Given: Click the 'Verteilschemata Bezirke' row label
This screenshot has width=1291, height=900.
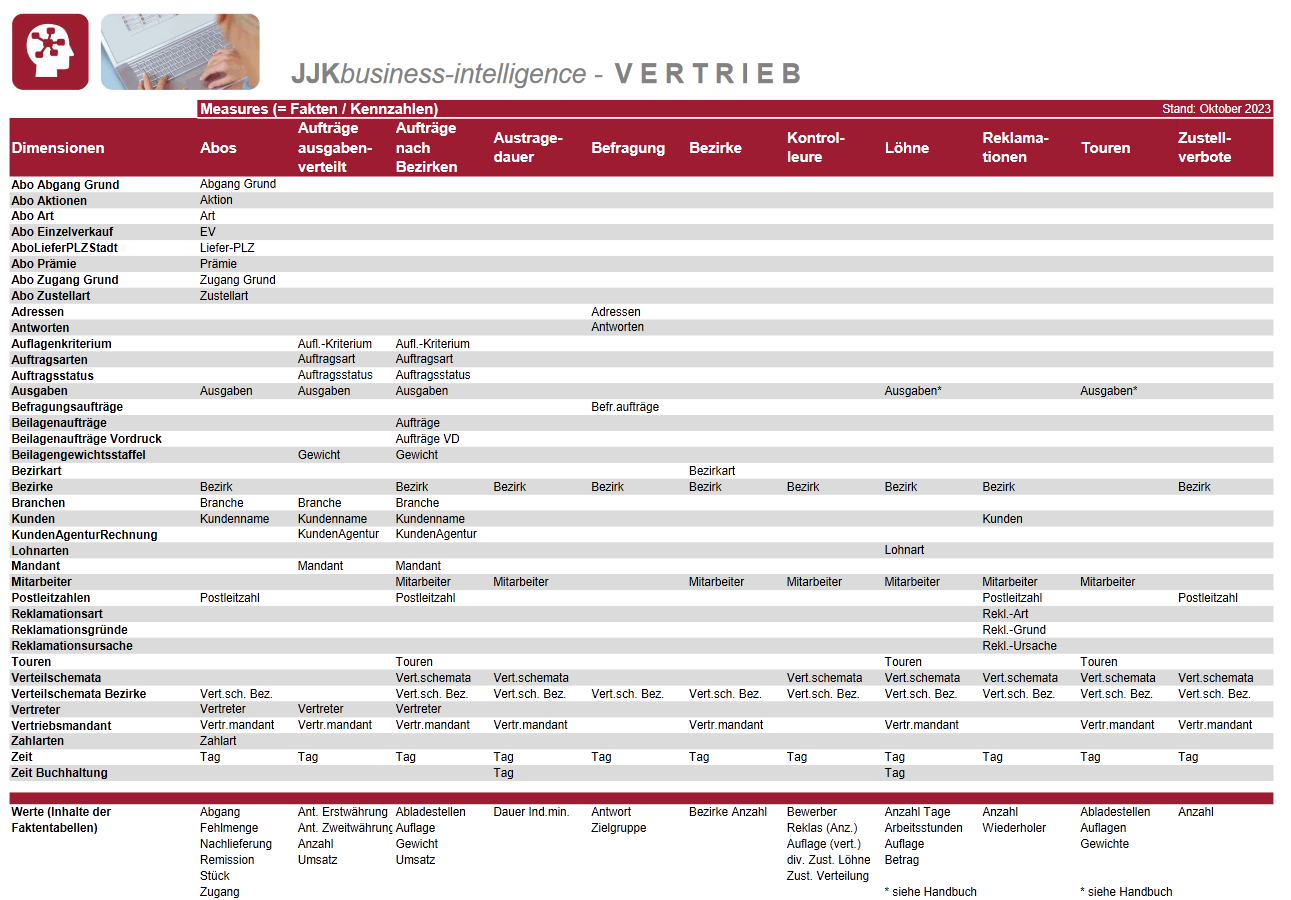Looking at the screenshot, I should [x=78, y=694].
